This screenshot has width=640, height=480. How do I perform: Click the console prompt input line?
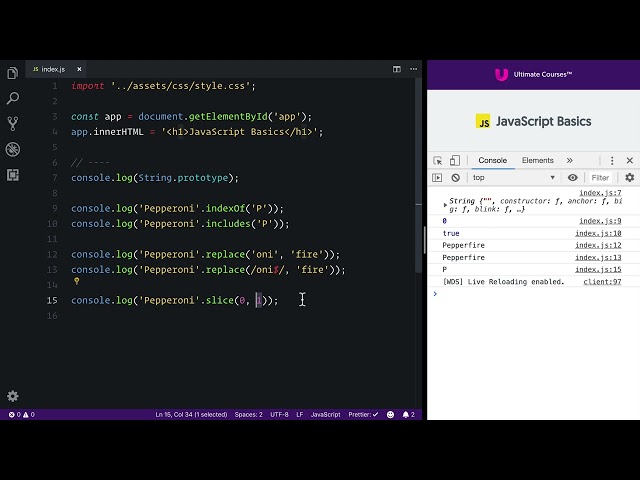(535, 293)
